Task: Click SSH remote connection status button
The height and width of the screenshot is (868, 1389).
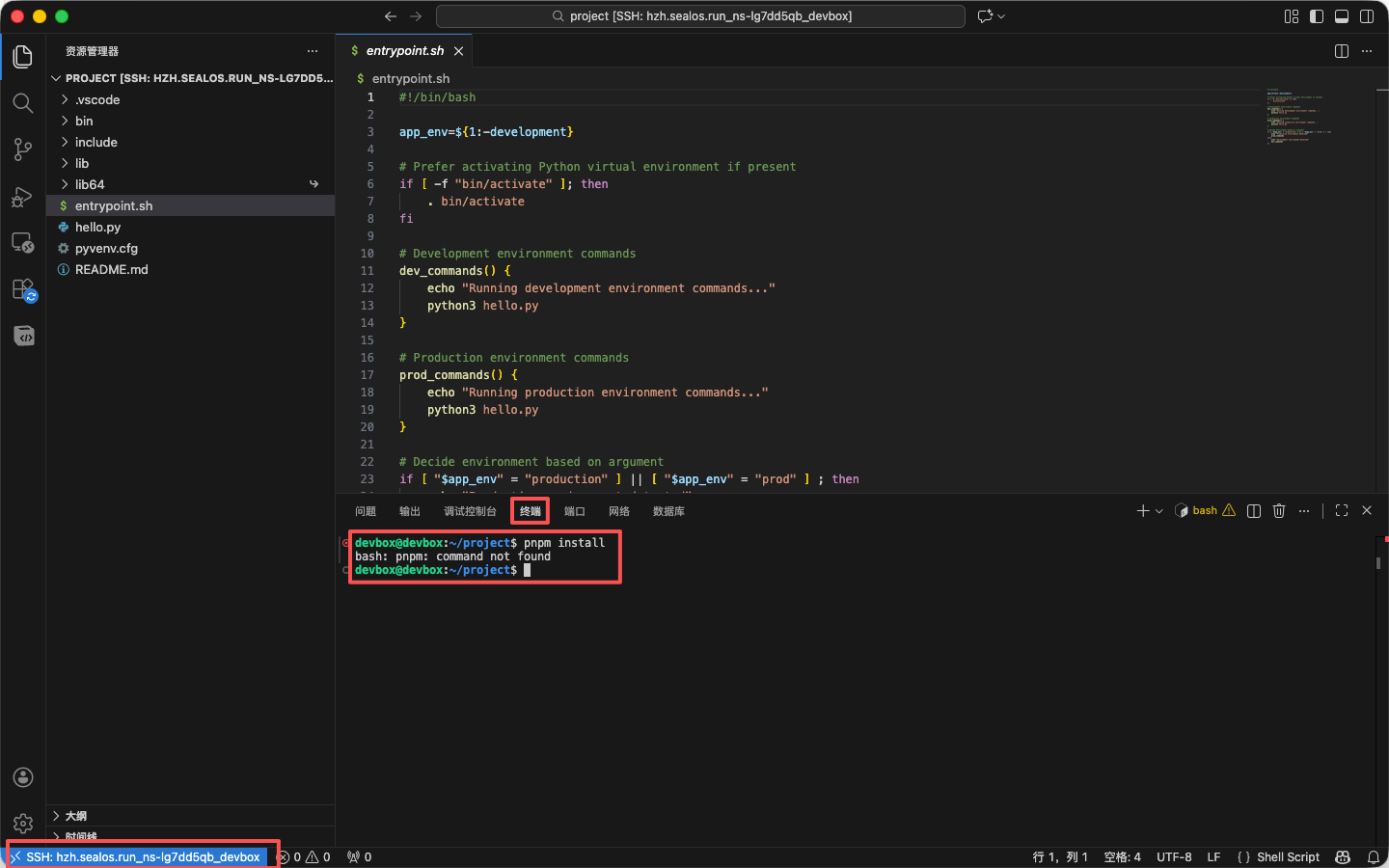Action: coord(136,857)
